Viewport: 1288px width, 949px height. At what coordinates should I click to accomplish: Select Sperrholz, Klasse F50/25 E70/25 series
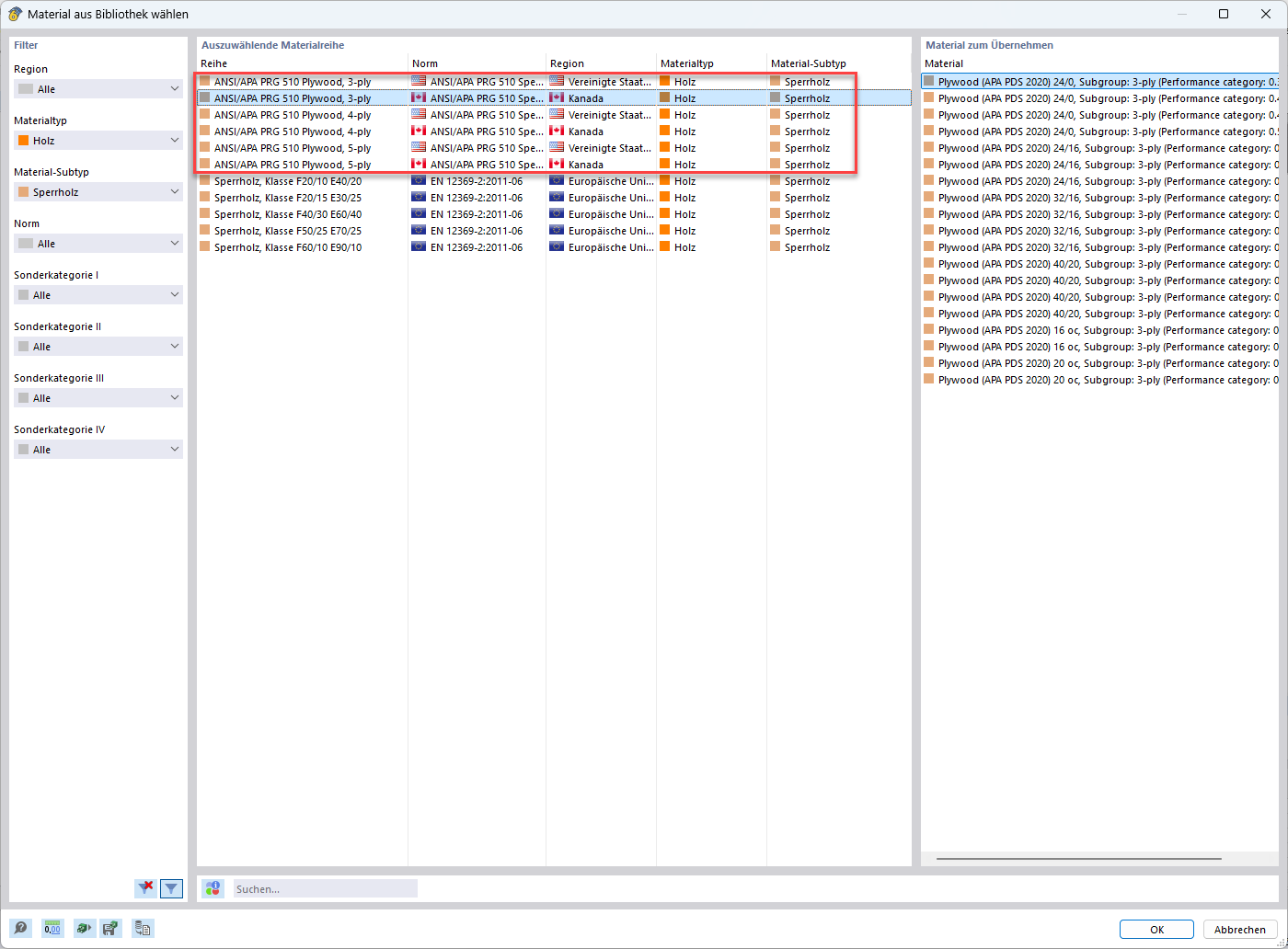pyautogui.click(x=554, y=231)
